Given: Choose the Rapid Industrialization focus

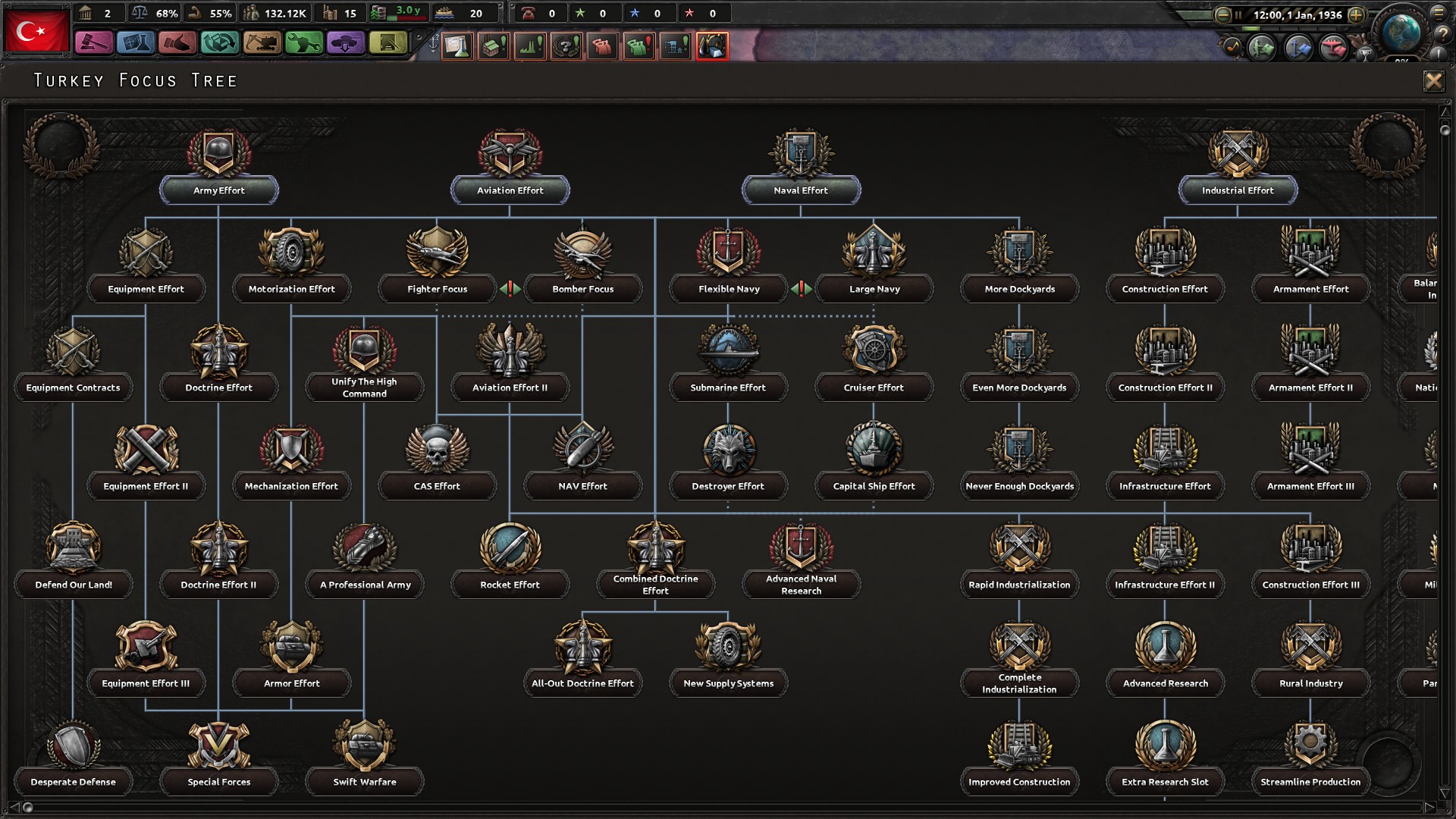Looking at the screenshot, I should click(x=1020, y=561).
